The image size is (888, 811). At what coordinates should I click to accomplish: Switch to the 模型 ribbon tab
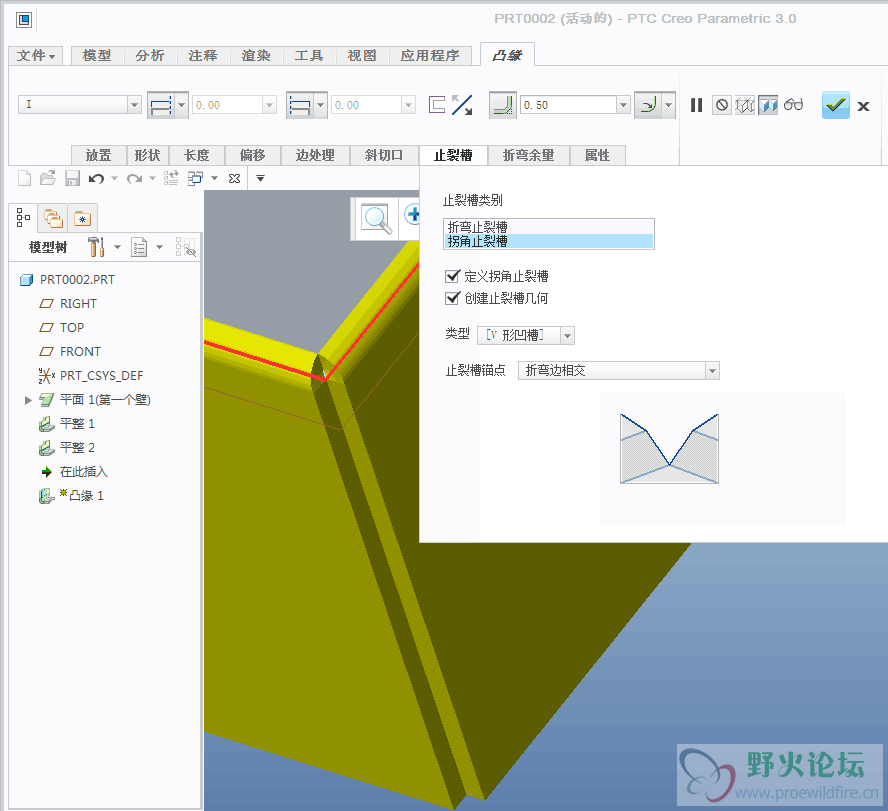coord(97,56)
